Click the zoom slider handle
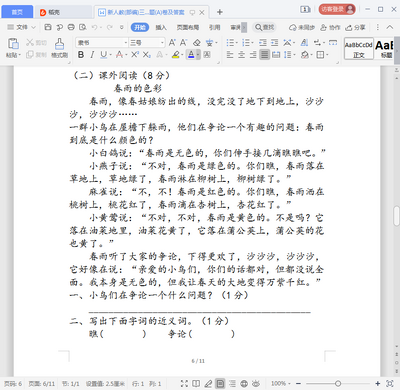400x390 pixels. coord(338,383)
